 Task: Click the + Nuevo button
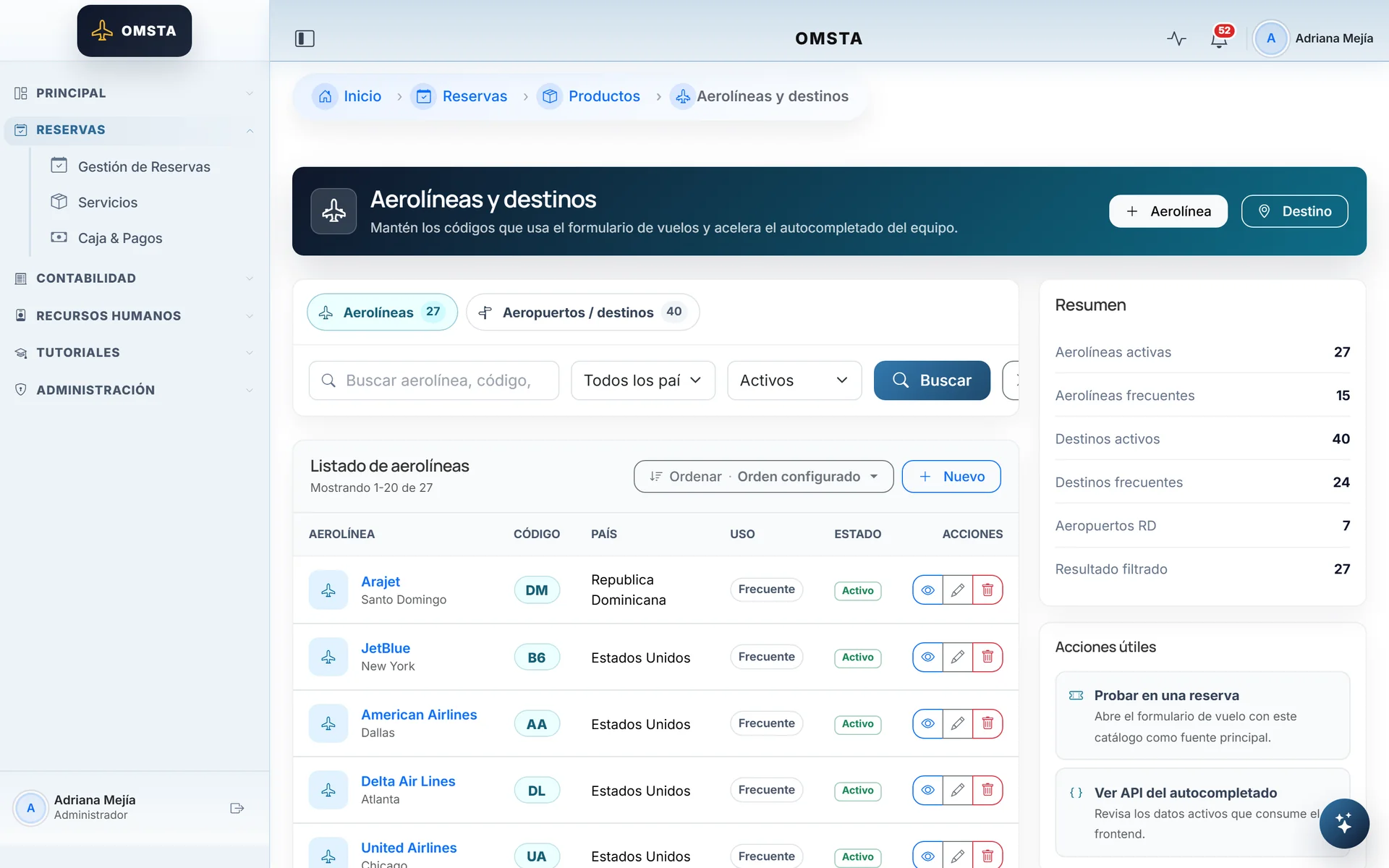tap(951, 477)
